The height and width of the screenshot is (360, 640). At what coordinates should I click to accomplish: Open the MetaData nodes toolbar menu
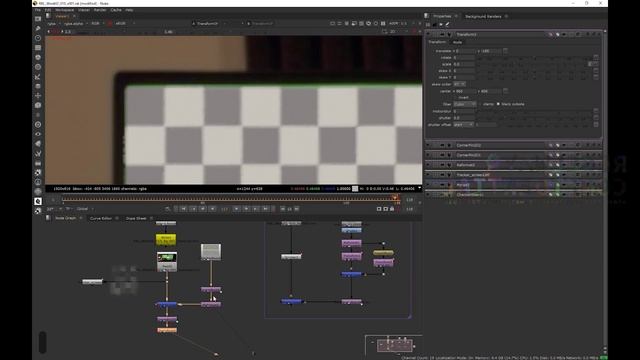tap(38, 144)
